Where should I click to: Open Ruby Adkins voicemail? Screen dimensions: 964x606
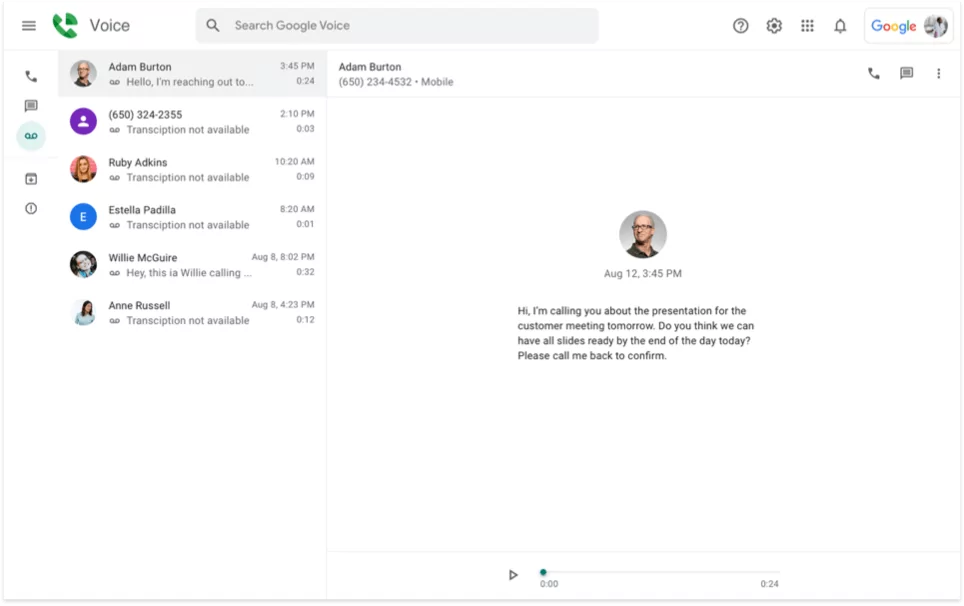pyautogui.click(x=192, y=169)
